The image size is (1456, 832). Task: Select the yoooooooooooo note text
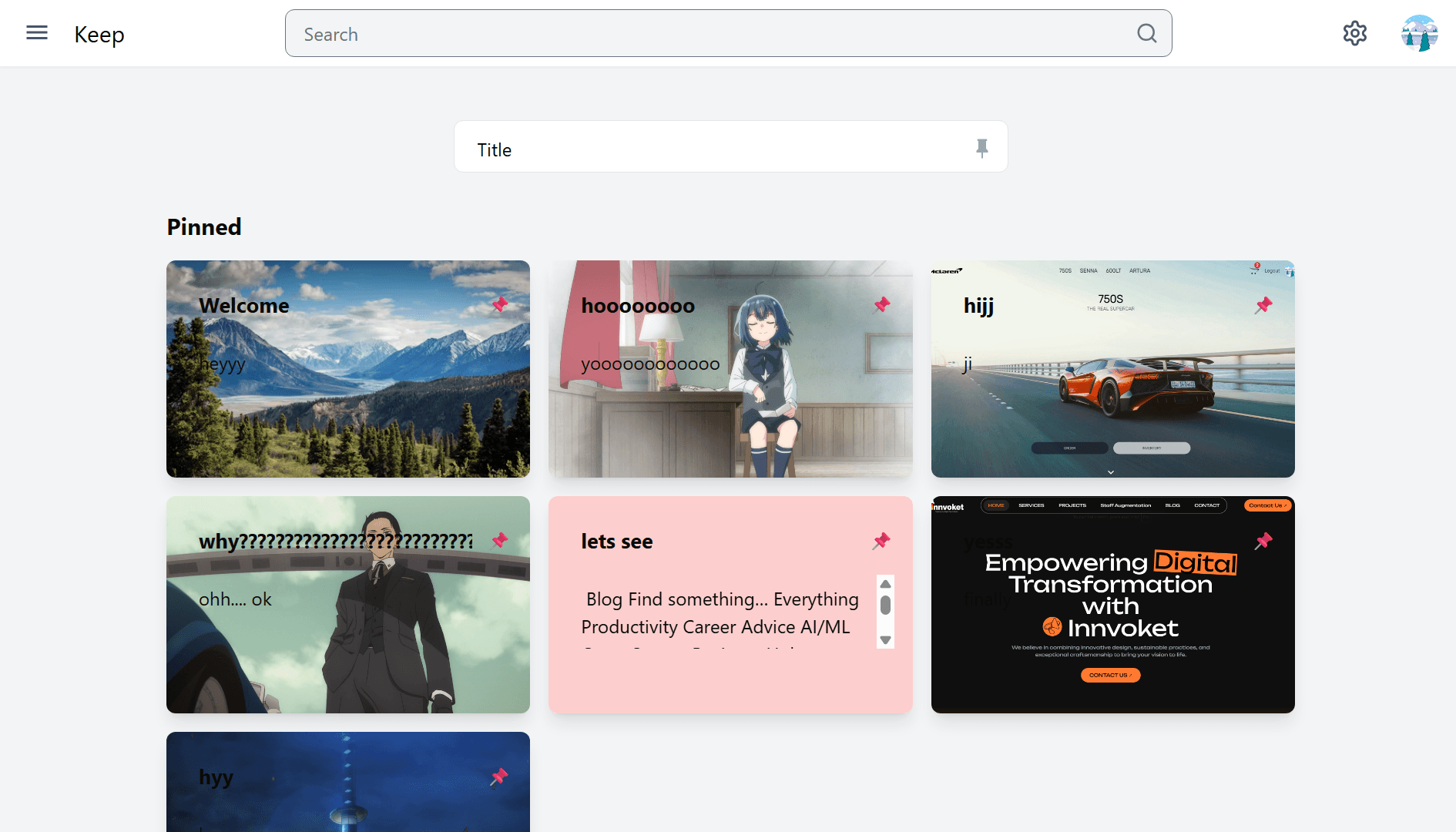pyautogui.click(x=651, y=364)
